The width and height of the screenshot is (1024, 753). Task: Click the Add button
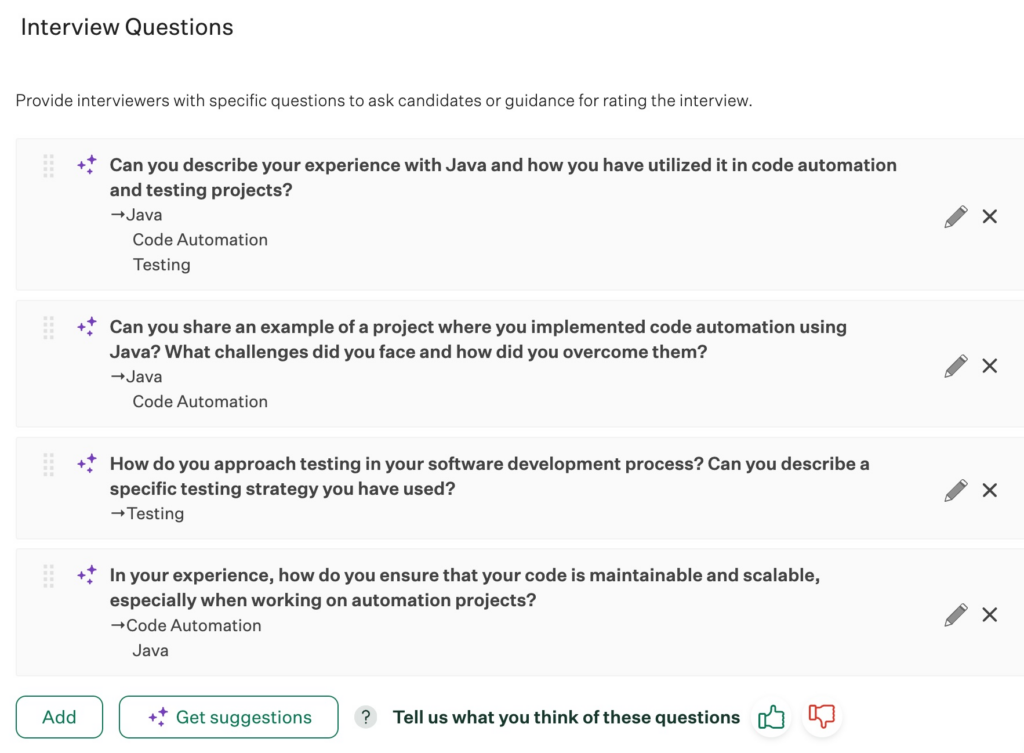click(59, 717)
